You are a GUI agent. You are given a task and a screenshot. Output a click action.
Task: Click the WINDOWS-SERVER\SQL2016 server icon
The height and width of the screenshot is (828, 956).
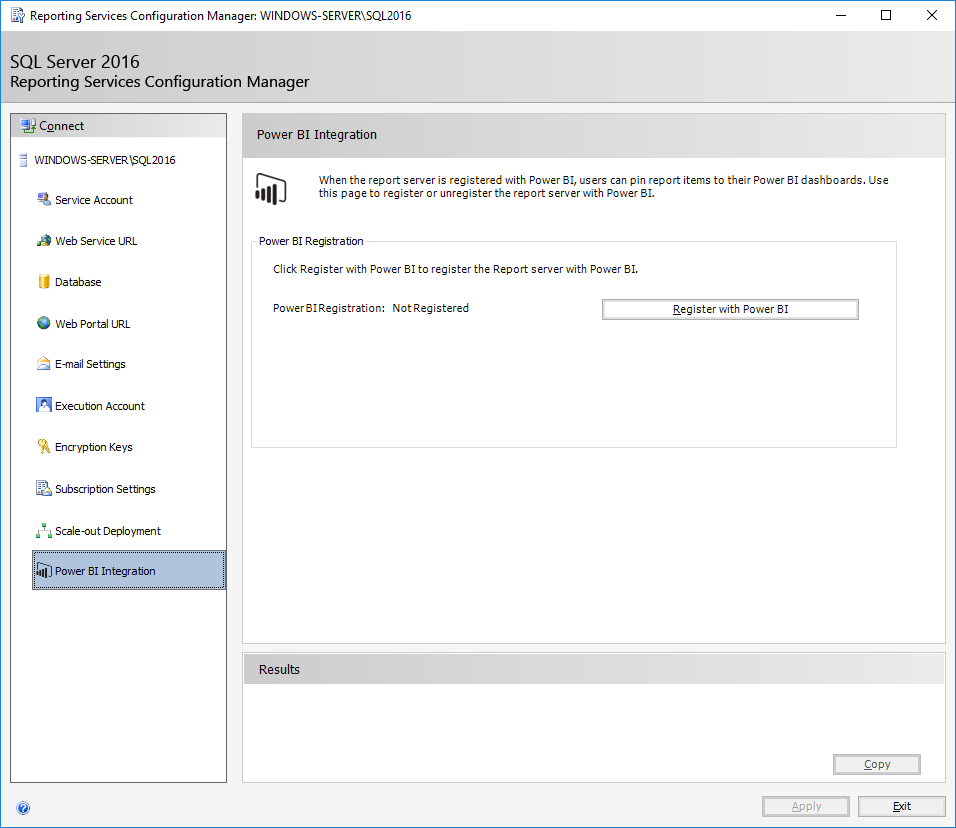[23, 160]
